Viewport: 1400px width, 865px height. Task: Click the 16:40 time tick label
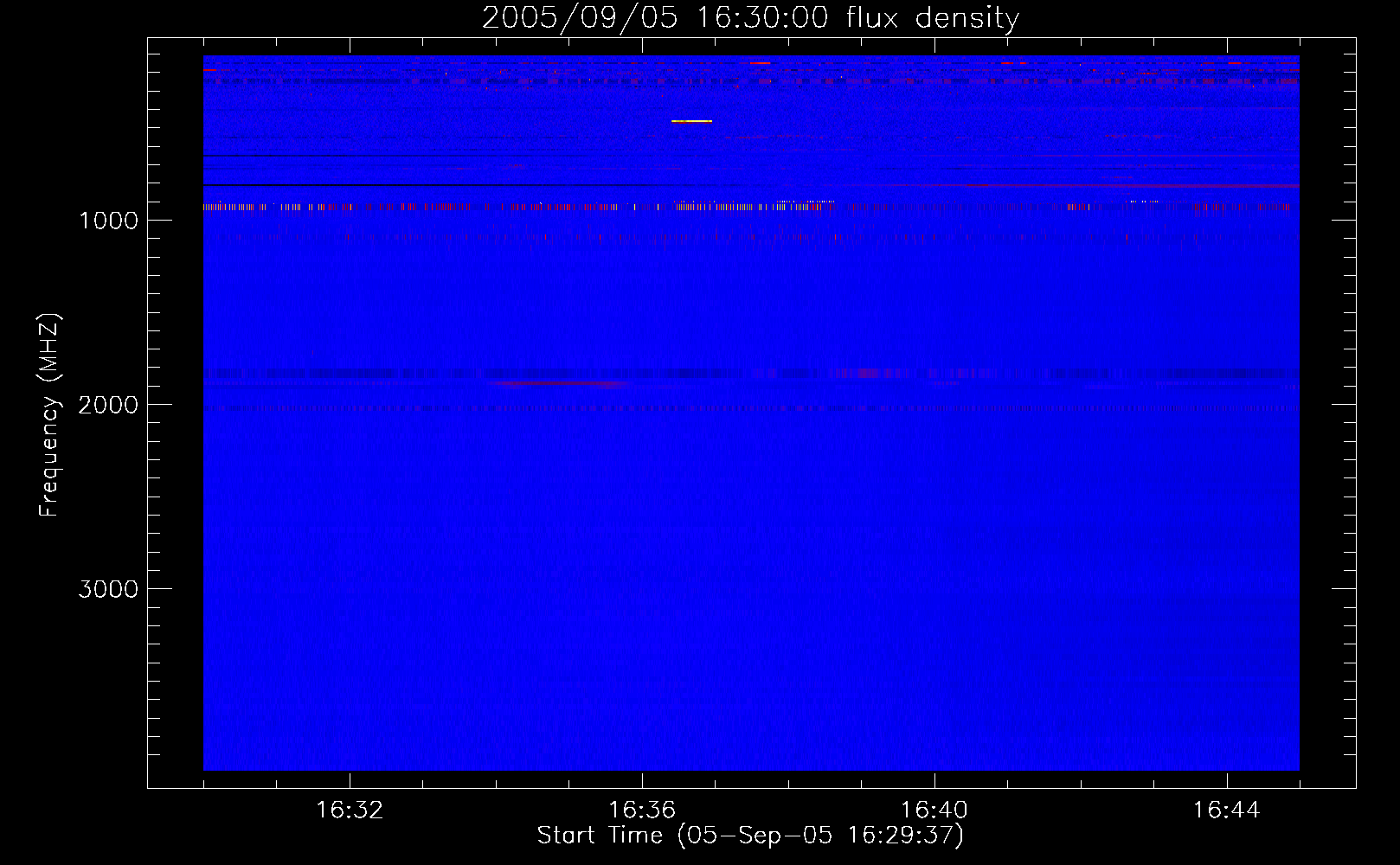click(x=934, y=810)
